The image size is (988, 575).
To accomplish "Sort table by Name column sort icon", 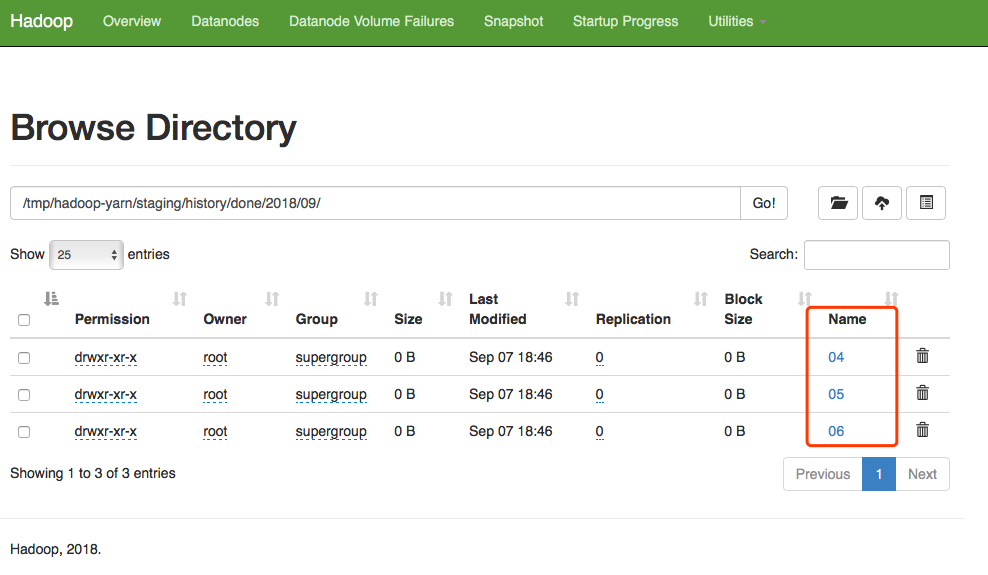I will click(892, 299).
